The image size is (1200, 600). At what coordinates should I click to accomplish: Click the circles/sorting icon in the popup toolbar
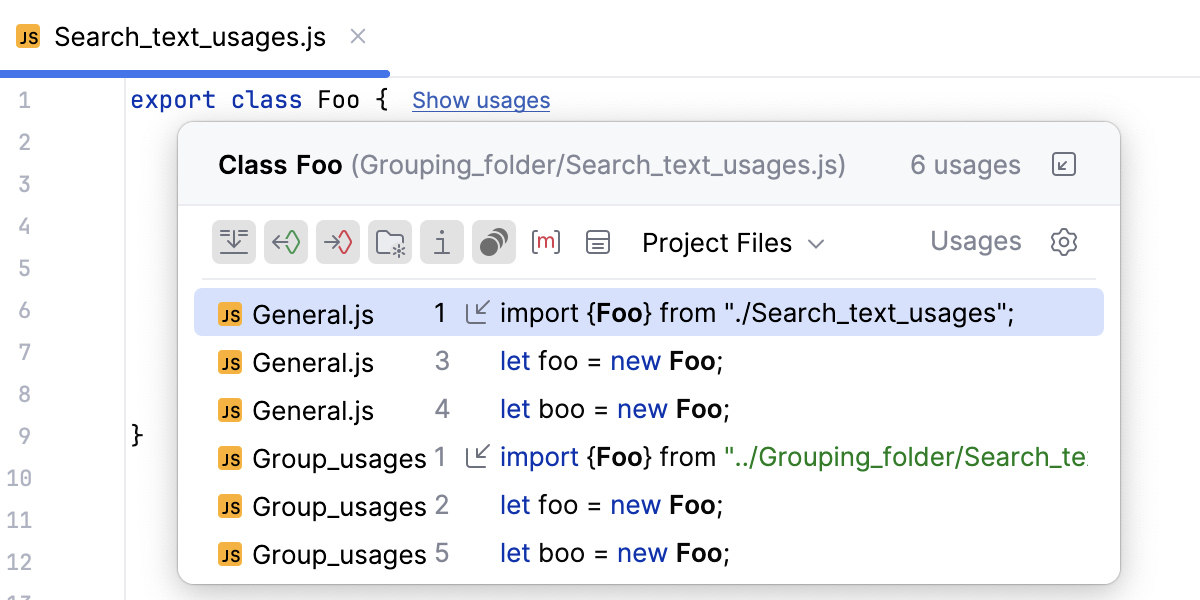click(x=494, y=242)
